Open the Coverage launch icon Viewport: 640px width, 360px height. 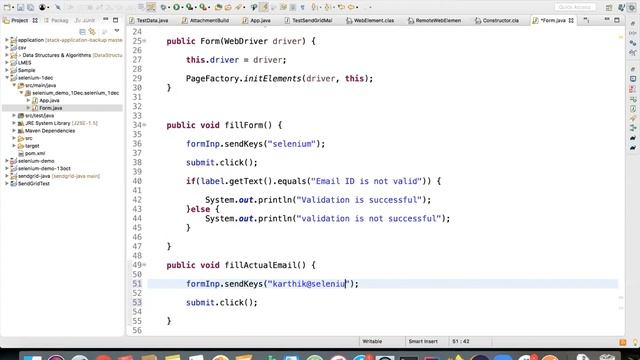[189, 7]
